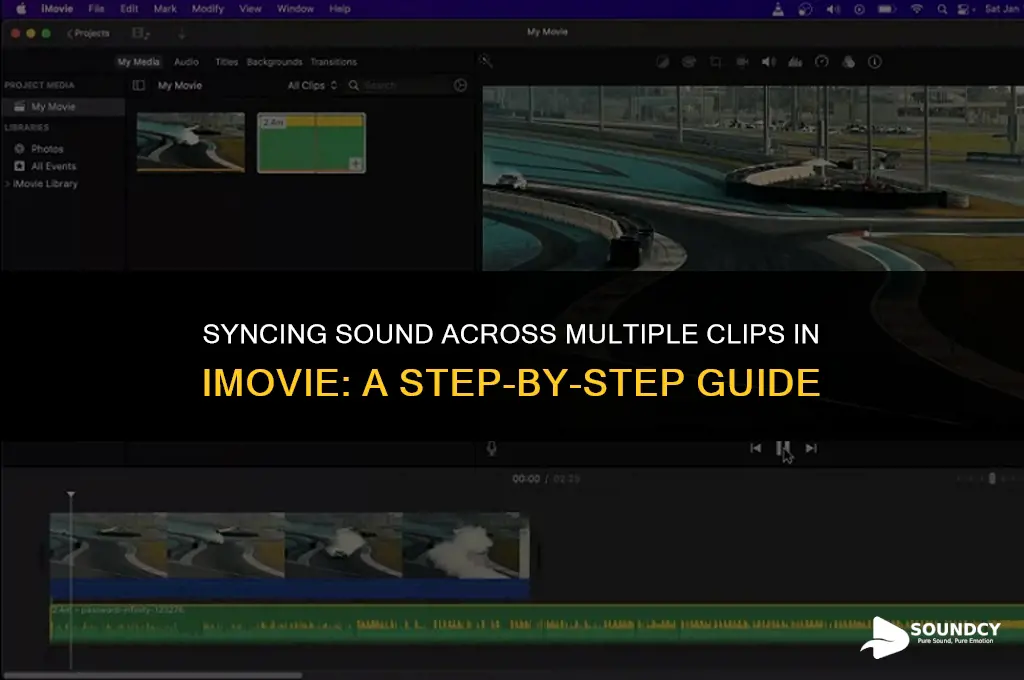Click the plus button on green clip
1024x680 pixels.
point(356,164)
